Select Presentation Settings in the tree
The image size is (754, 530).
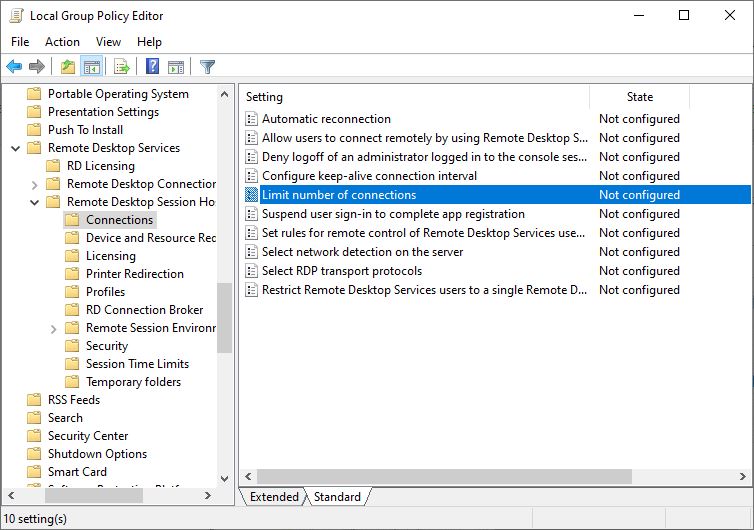pyautogui.click(x=103, y=112)
